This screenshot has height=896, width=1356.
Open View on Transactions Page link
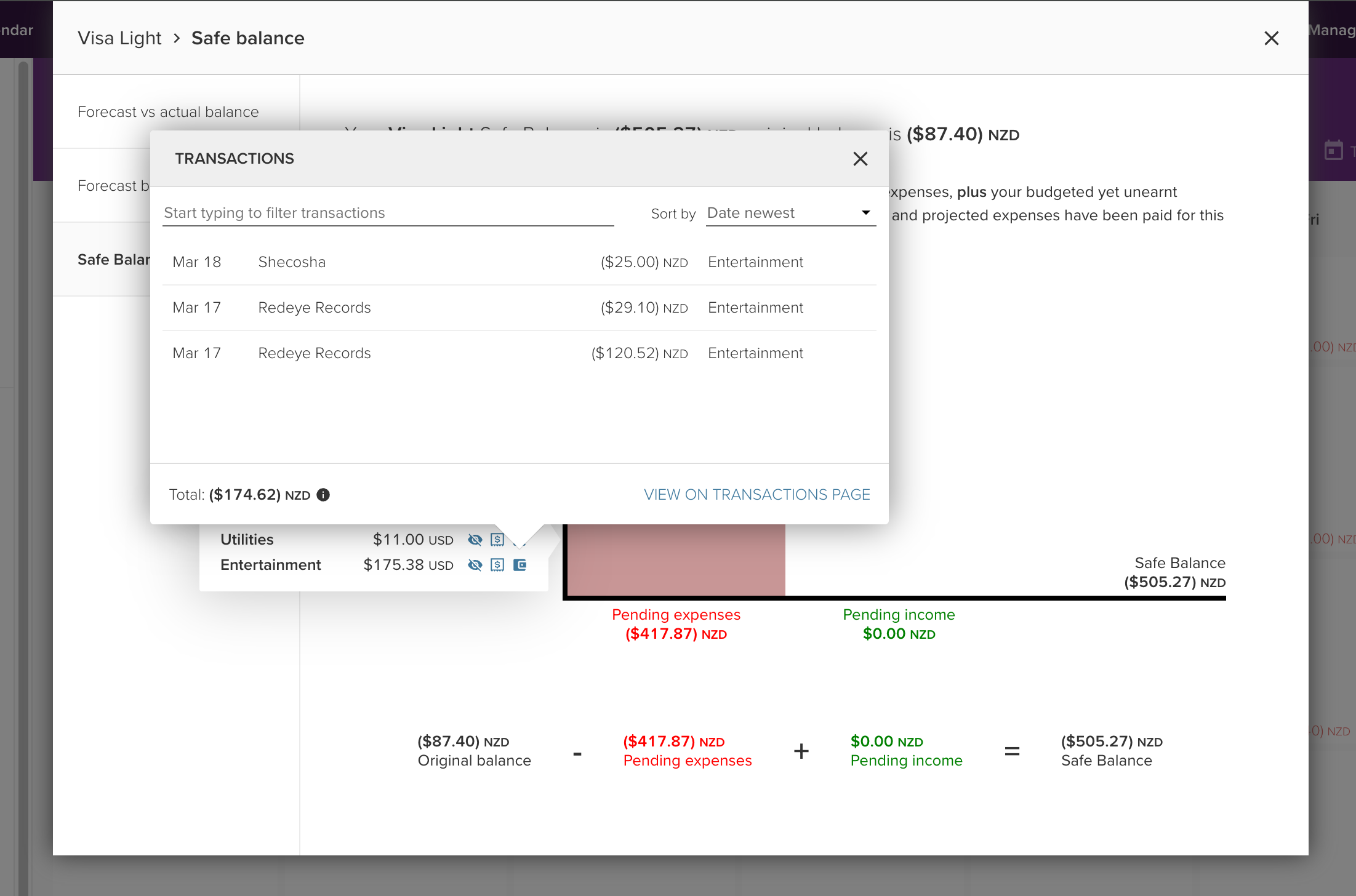pyautogui.click(x=756, y=495)
